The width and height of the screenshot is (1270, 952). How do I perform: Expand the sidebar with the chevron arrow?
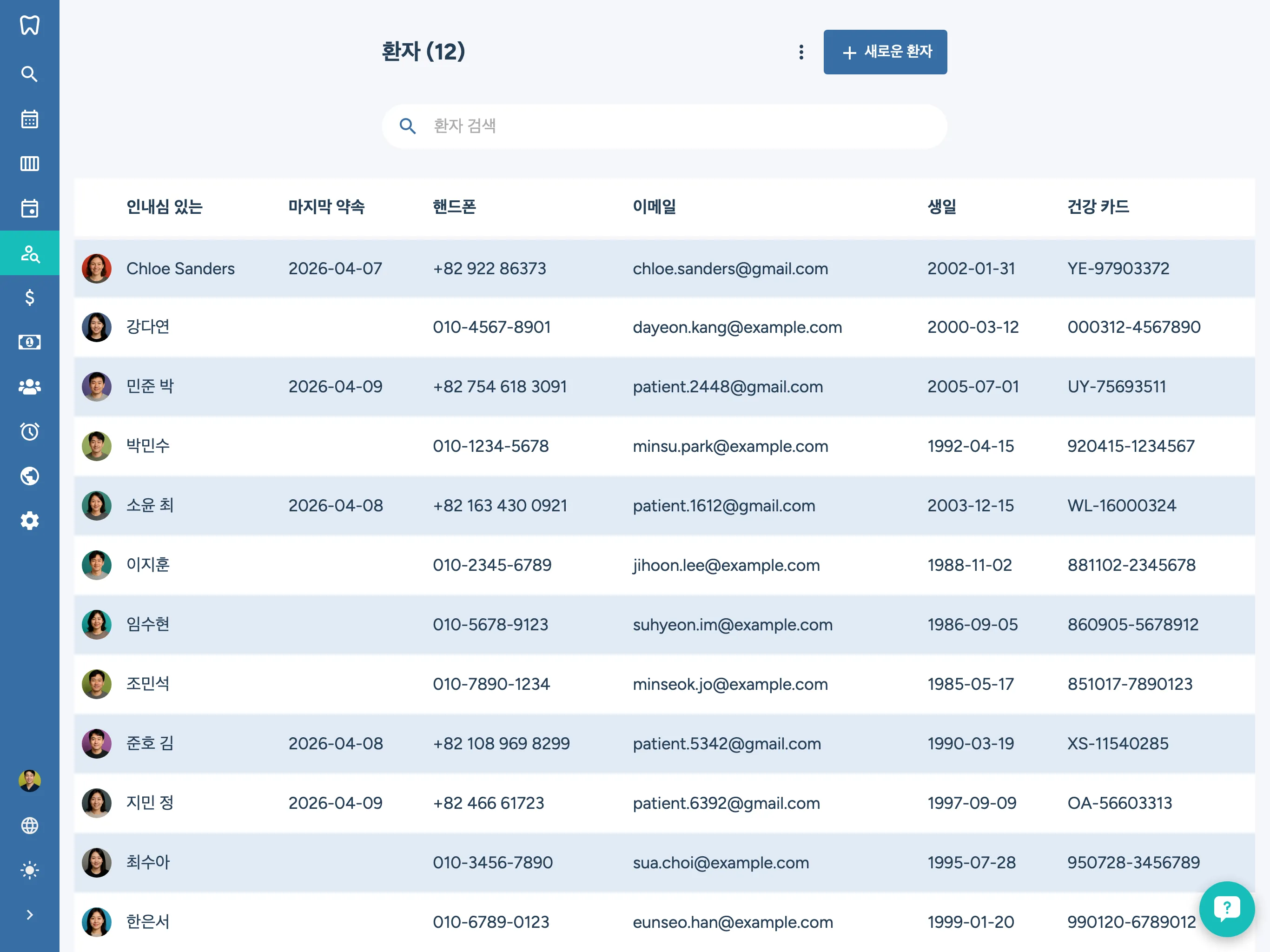click(x=29, y=915)
